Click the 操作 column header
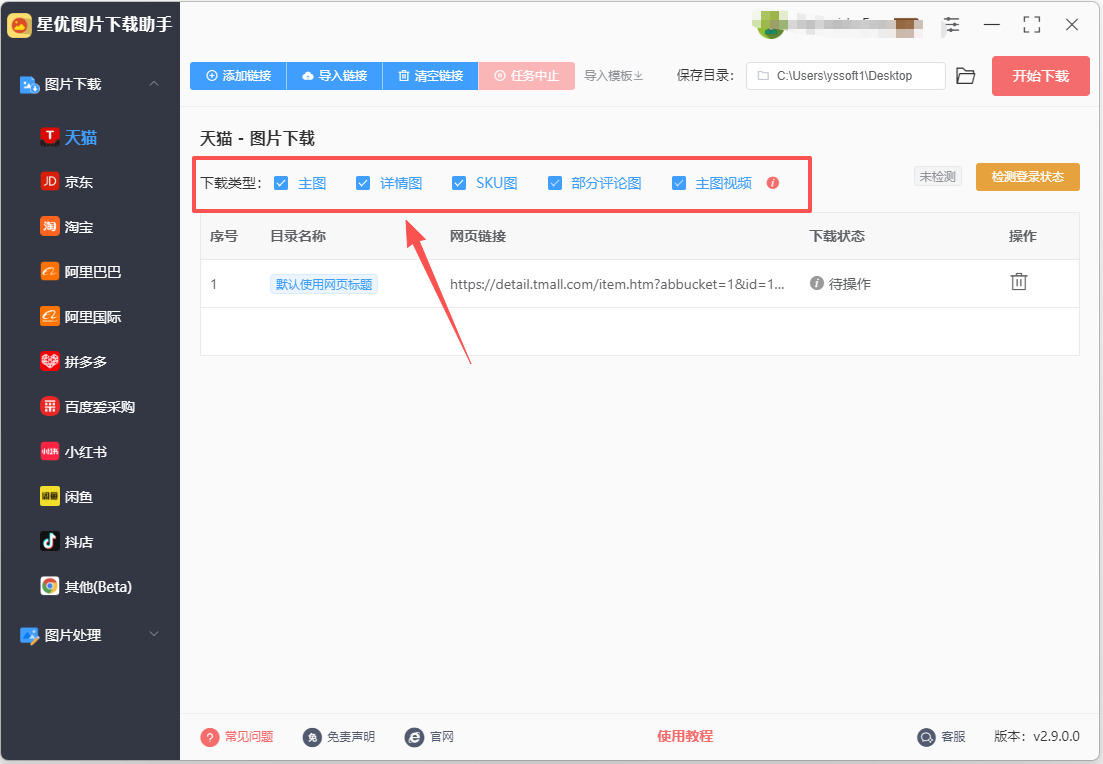Viewport: 1103px width, 764px height. tap(1022, 236)
